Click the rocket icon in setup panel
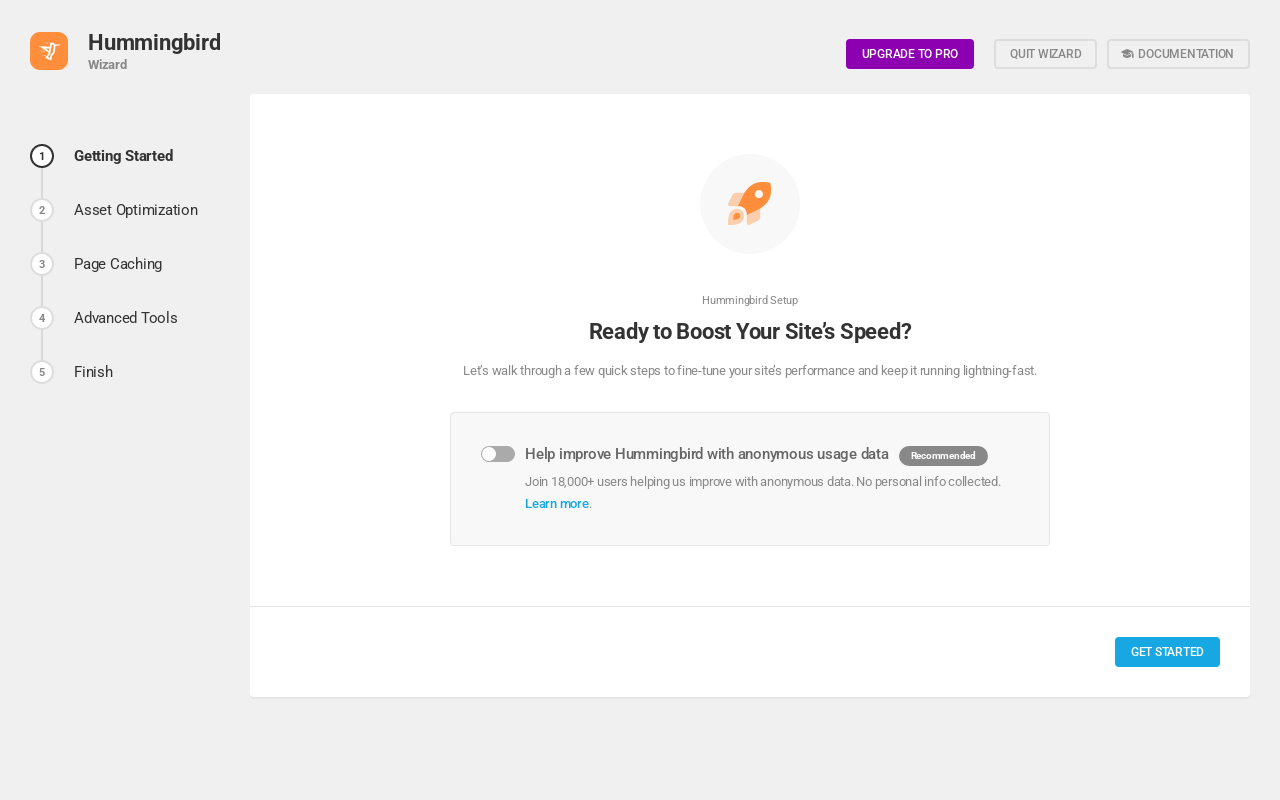 click(750, 204)
